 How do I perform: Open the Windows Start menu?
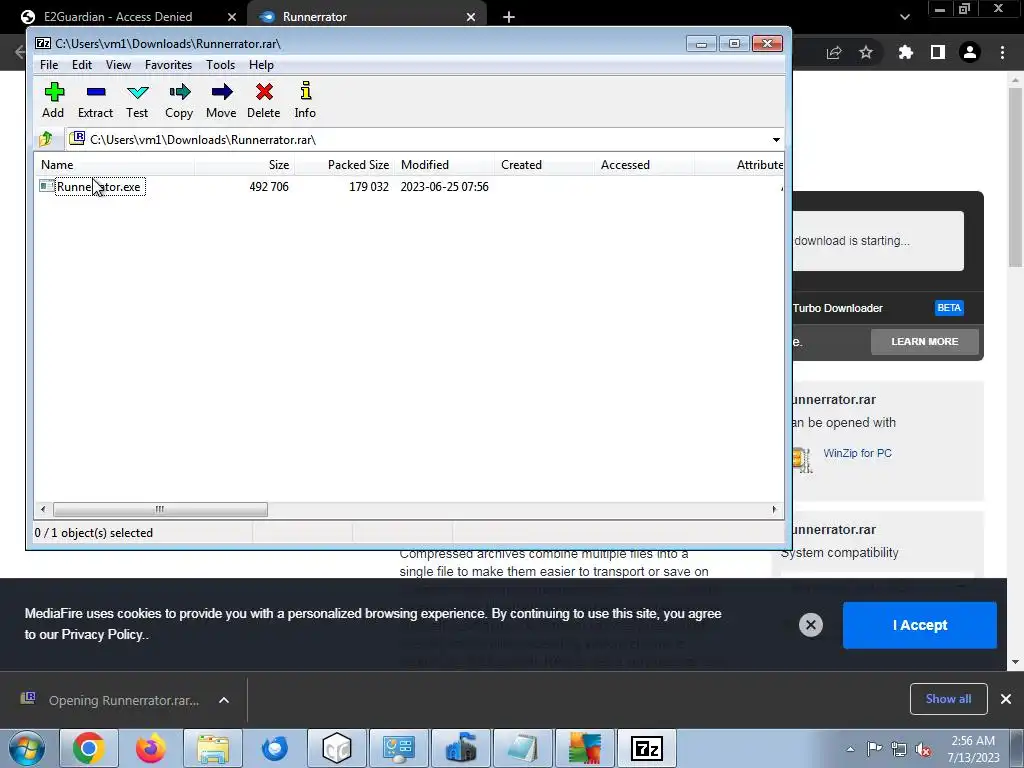click(x=26, y=748)
